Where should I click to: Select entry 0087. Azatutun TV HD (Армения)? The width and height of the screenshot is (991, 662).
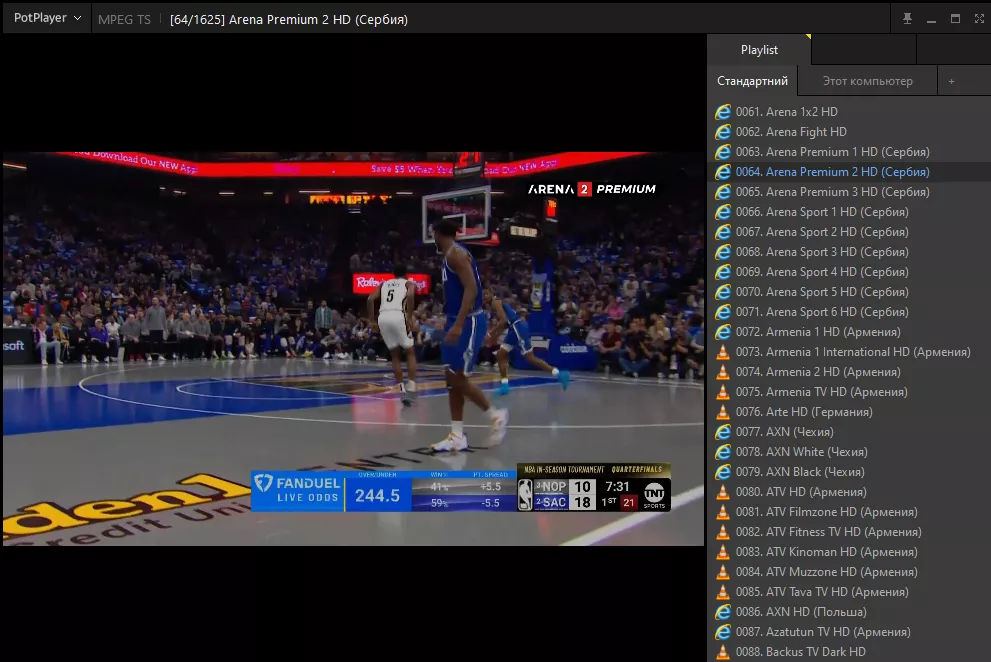[849, 632]
